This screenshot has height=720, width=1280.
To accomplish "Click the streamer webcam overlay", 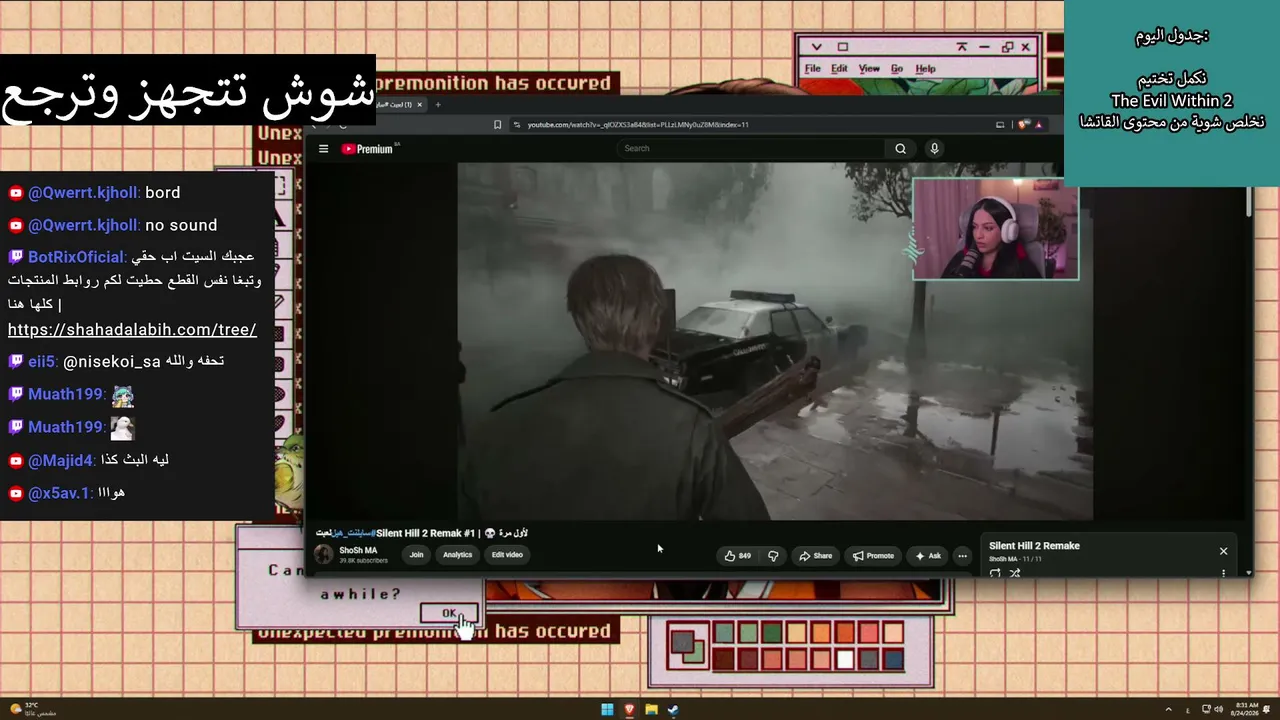I will 996,229.
